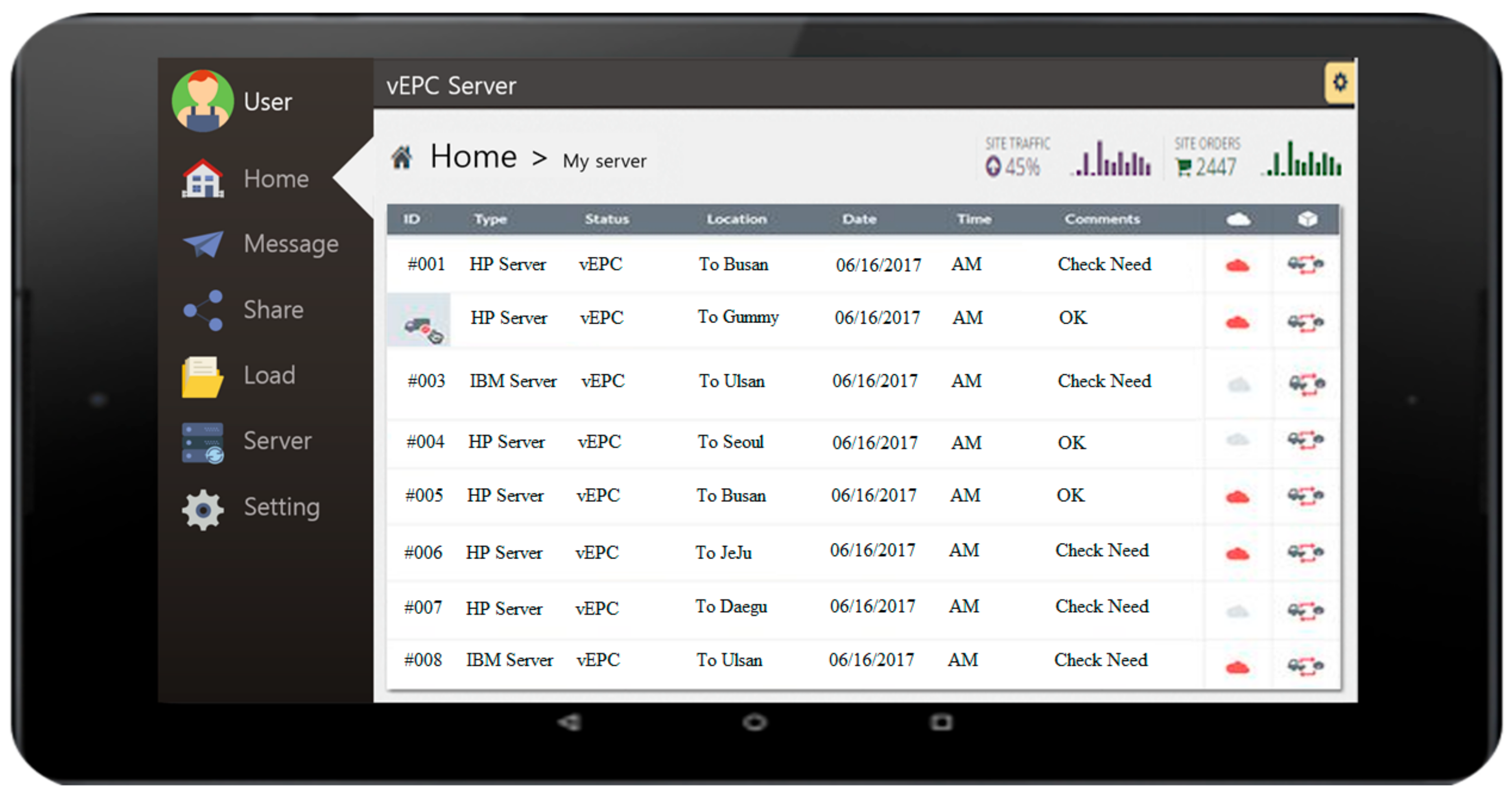
Task: Click the green site orders bar chart
Action: (1302, 158)
